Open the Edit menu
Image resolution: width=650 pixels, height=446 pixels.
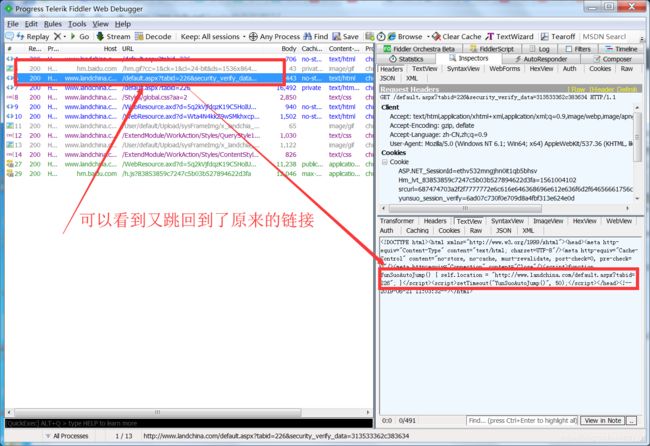click(31, 24)
